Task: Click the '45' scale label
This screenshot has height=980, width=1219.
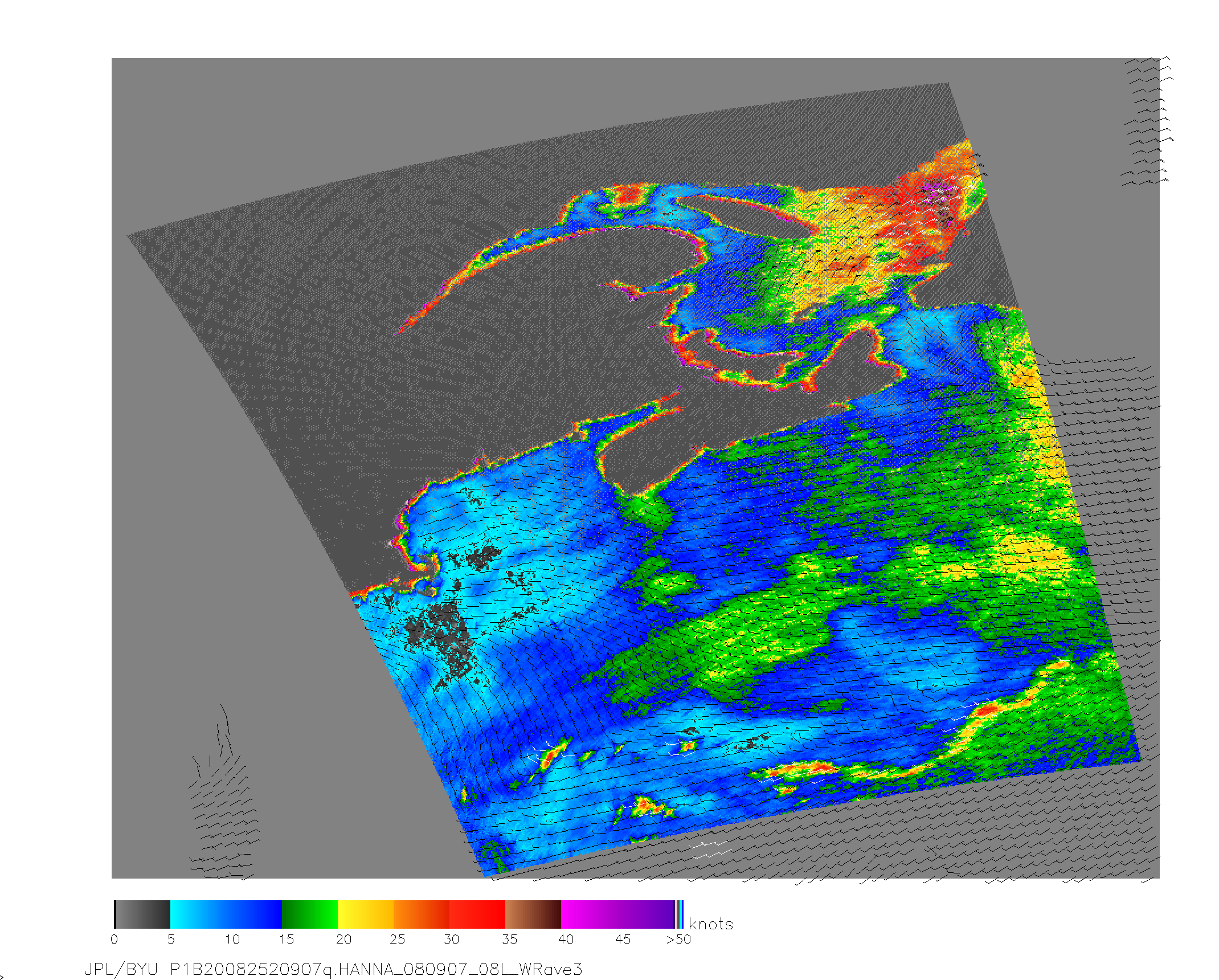Action: pyautogui.click(x=623, y=940)
